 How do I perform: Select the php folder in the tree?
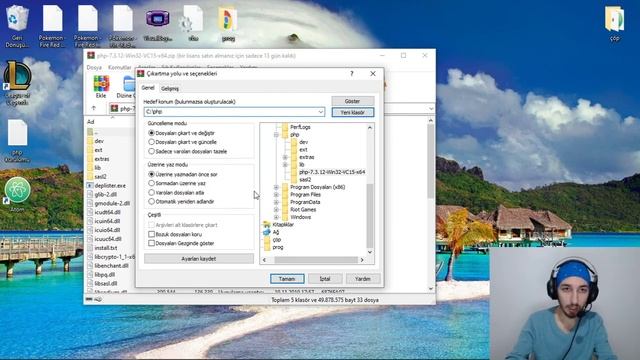[290, 134]
